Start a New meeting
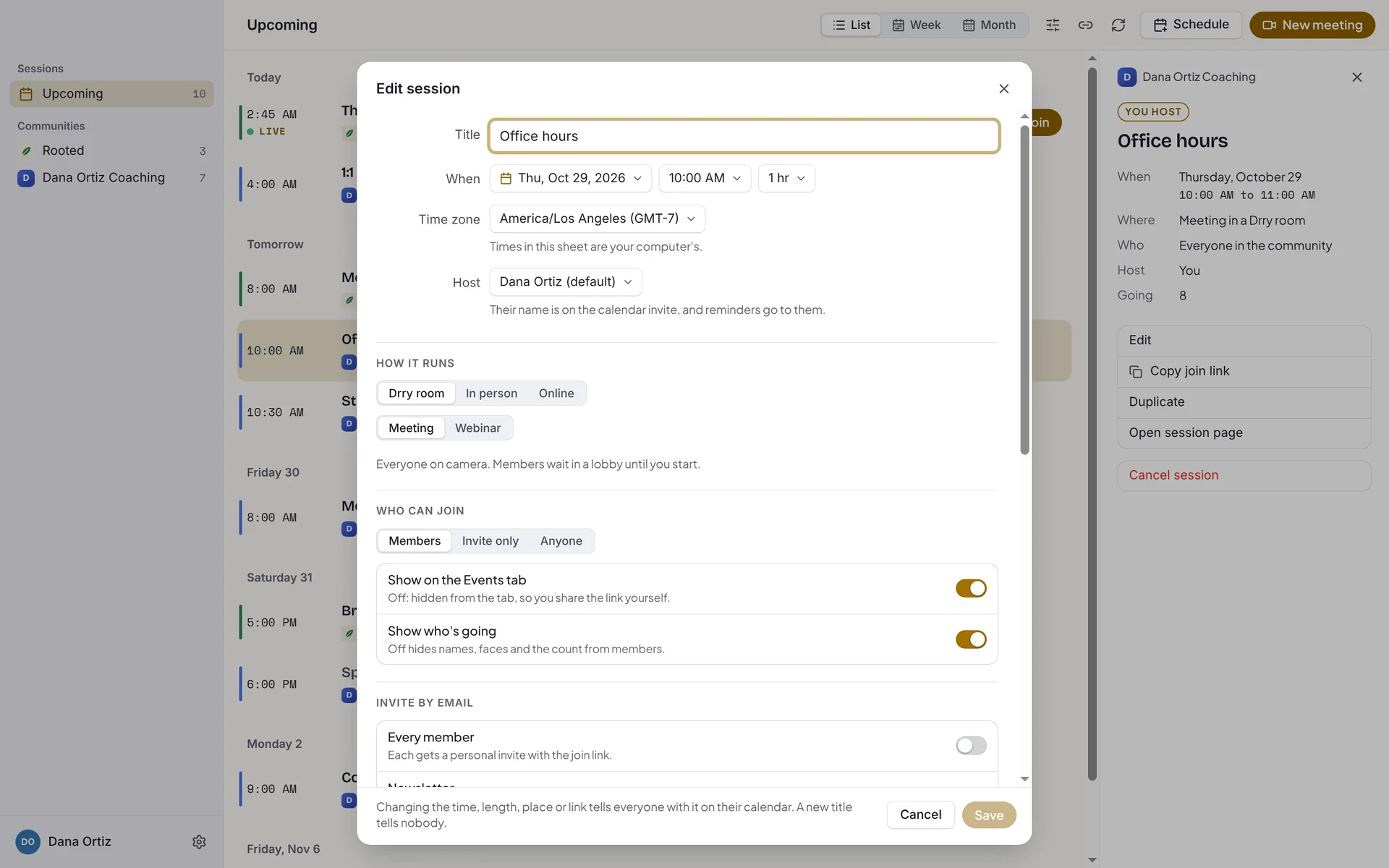Image resolution: width=1389 pixels, height=868 pixels. tap(1312, 25)
